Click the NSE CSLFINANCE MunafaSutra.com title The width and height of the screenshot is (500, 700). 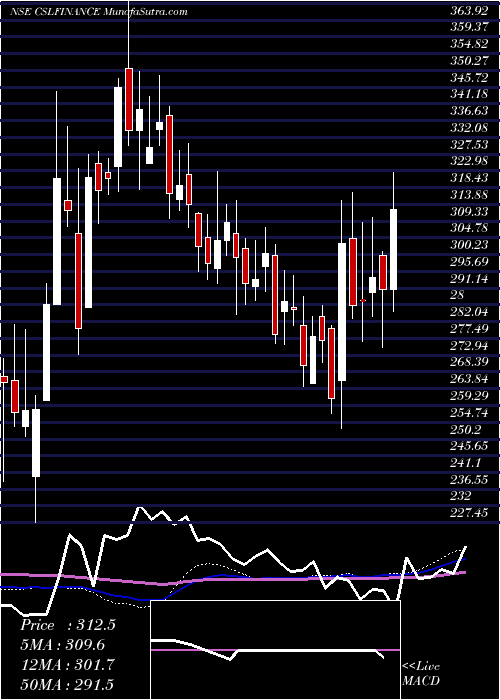point(98,12)
